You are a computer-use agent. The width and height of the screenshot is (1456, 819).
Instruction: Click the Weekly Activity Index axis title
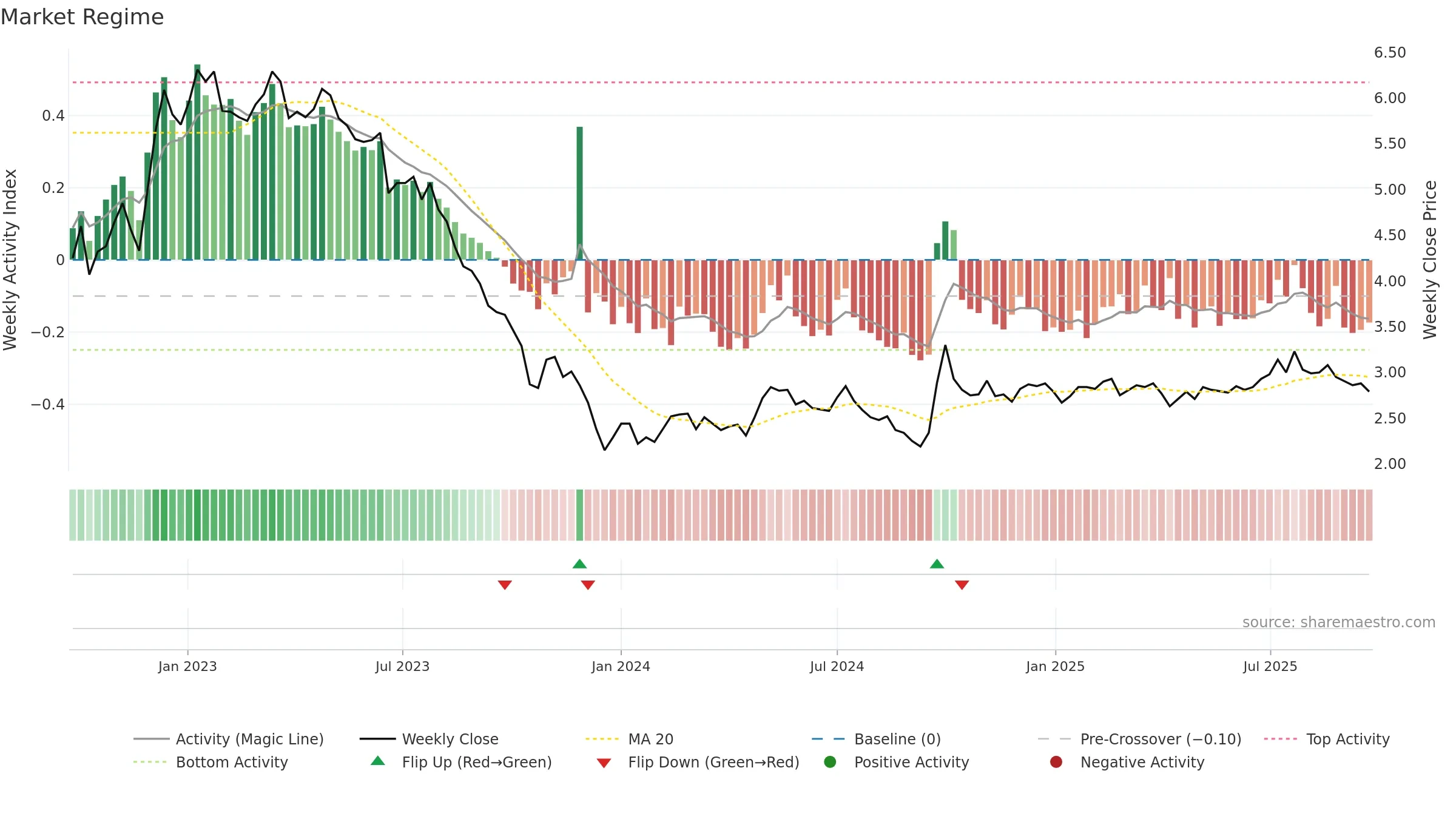coord(10,260)
